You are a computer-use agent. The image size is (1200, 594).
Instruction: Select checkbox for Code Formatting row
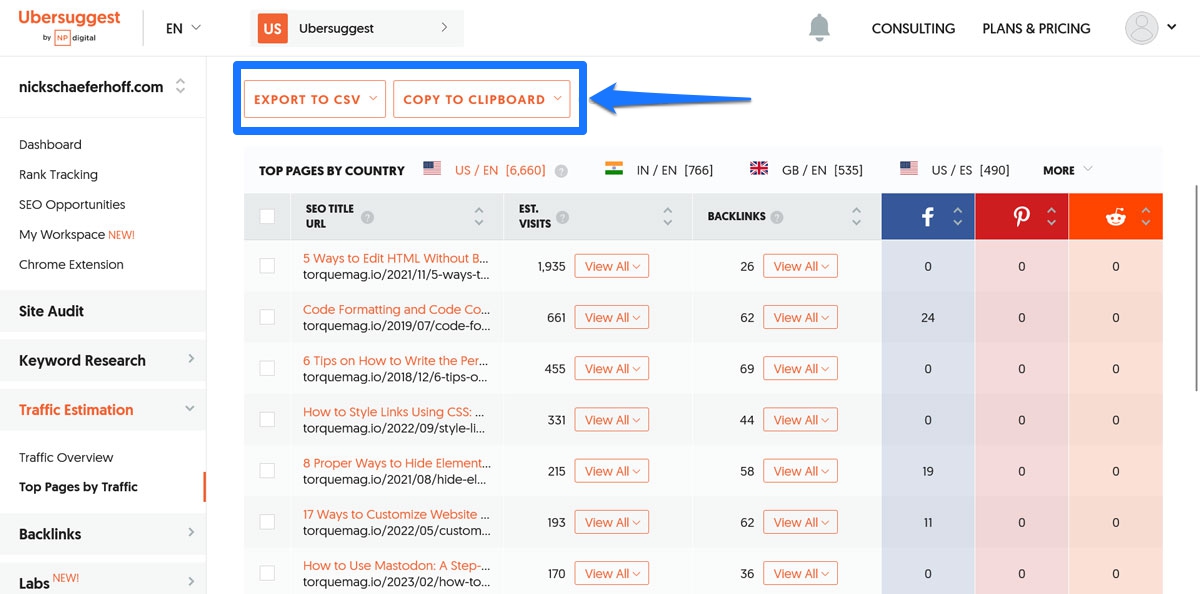point(267,317)
